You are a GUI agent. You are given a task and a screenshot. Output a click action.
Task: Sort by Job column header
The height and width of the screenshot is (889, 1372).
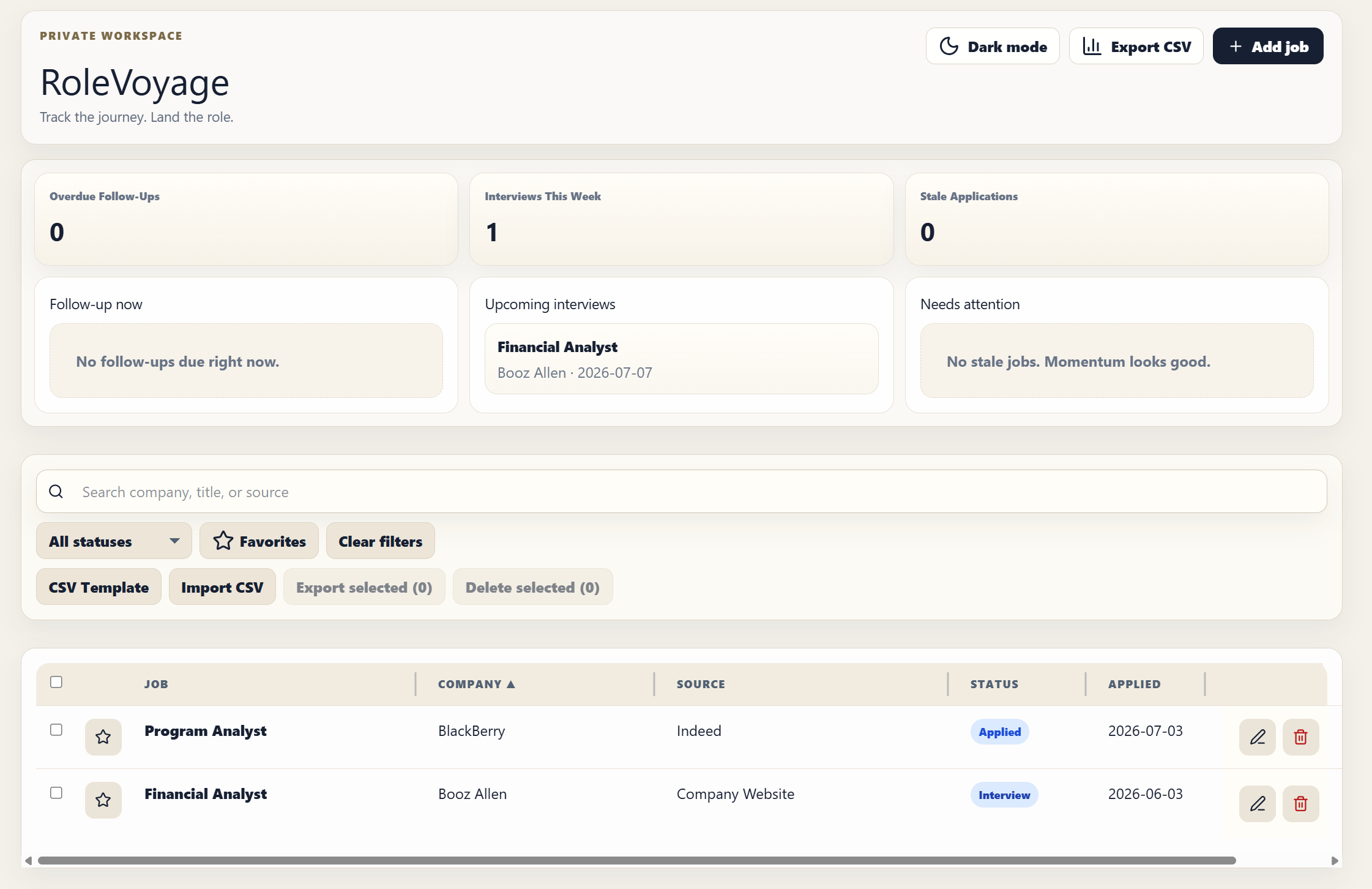156,684
